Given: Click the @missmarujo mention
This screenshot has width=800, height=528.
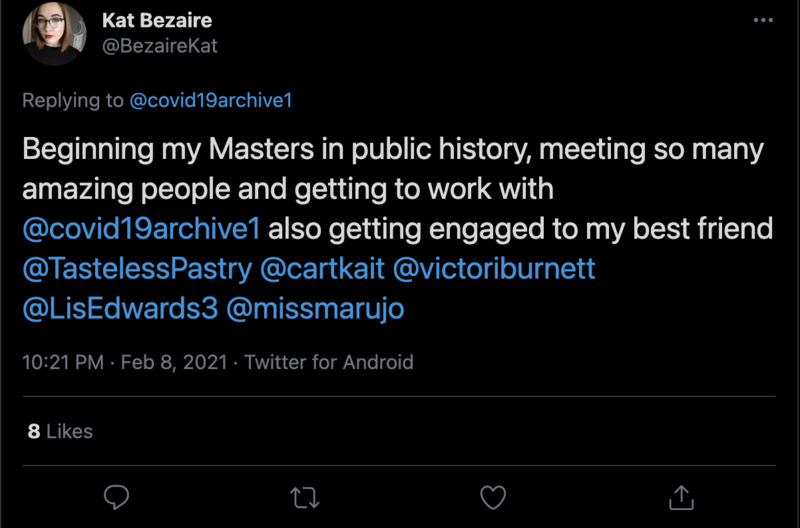Looking at the screenshot, I should [316, 308].
